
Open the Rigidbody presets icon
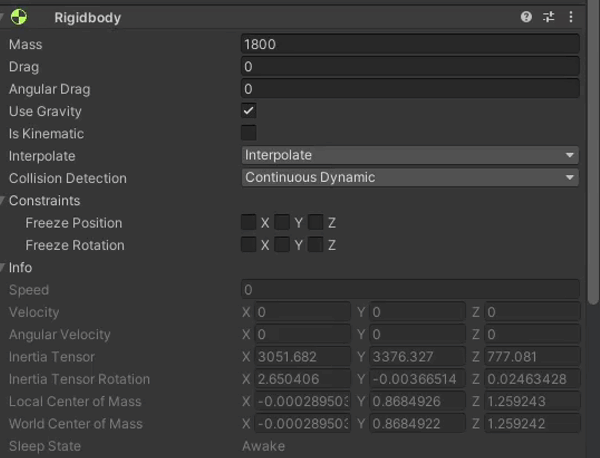click(x=548, y=17)
